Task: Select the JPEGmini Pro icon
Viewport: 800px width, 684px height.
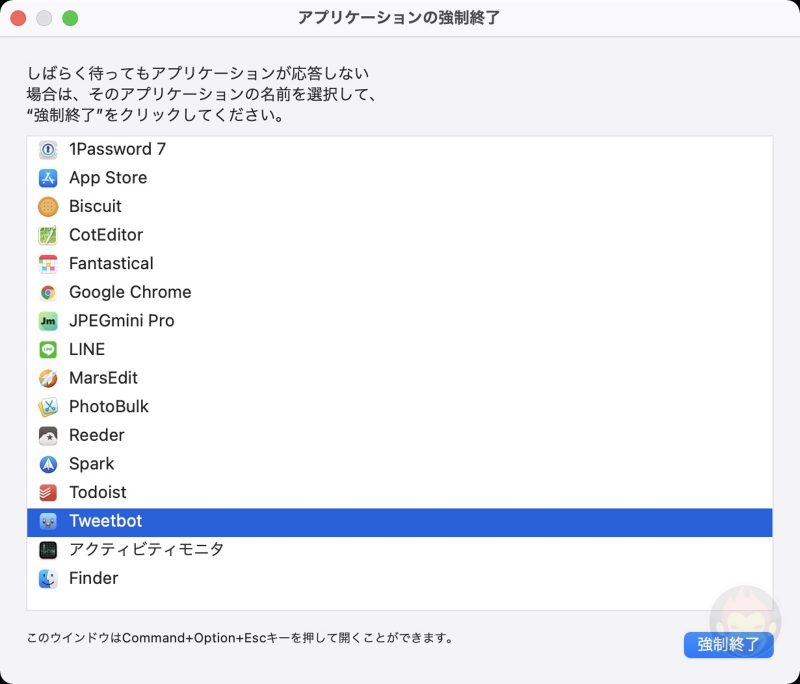Action: pyautogui.click(x=48, y=321)
